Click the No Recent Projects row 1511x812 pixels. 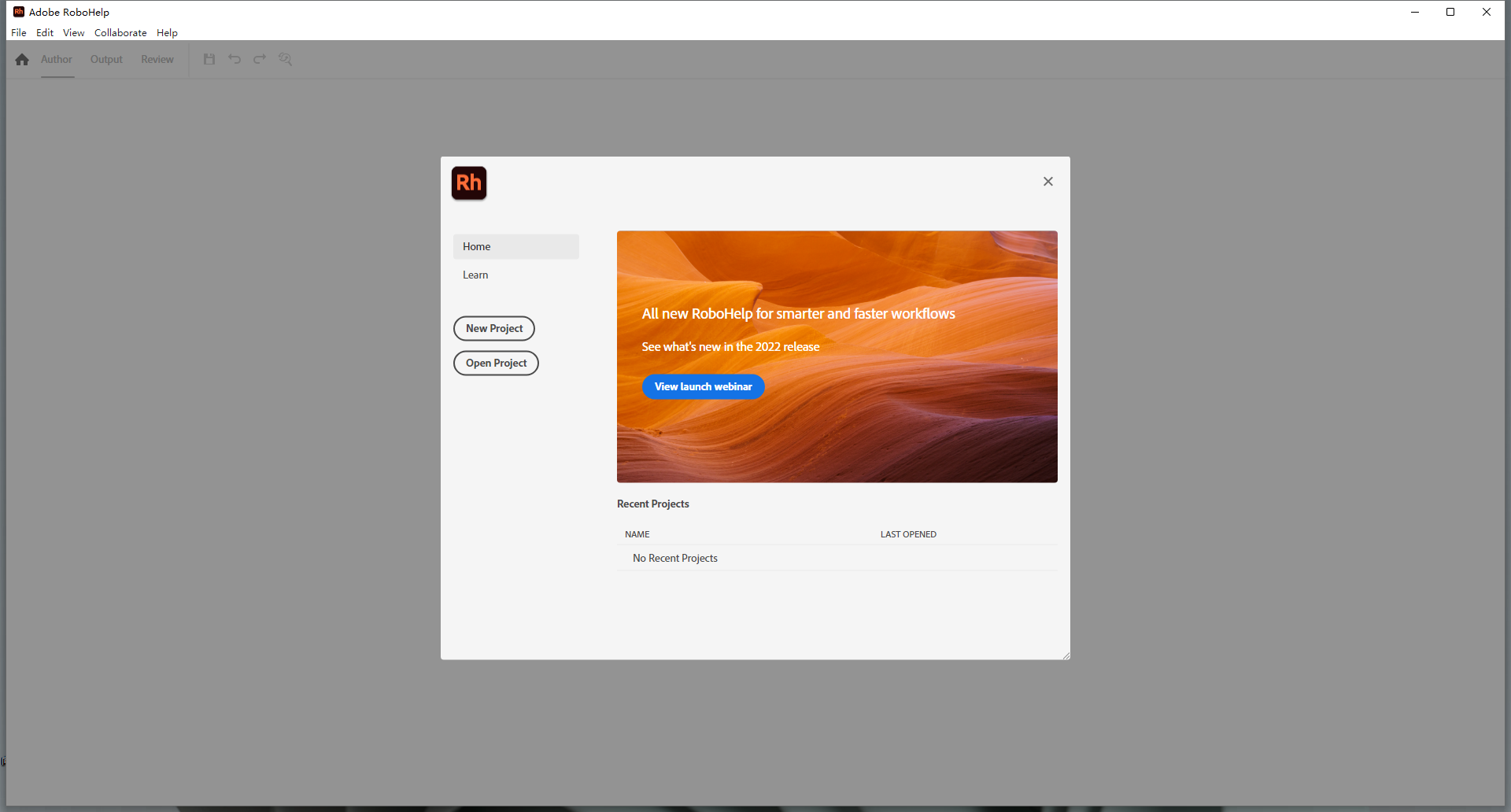837,558
